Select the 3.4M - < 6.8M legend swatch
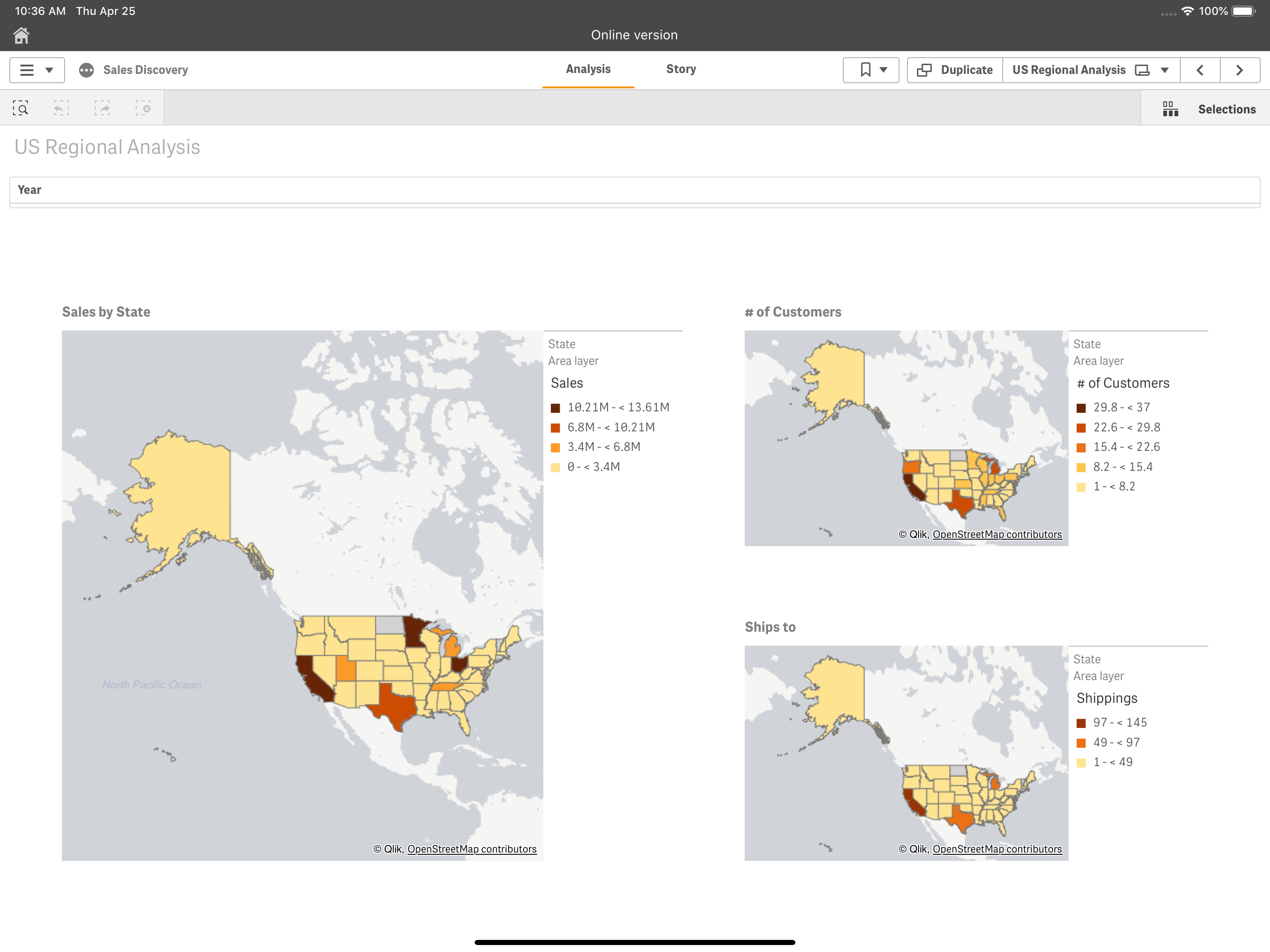 point(555,448)
